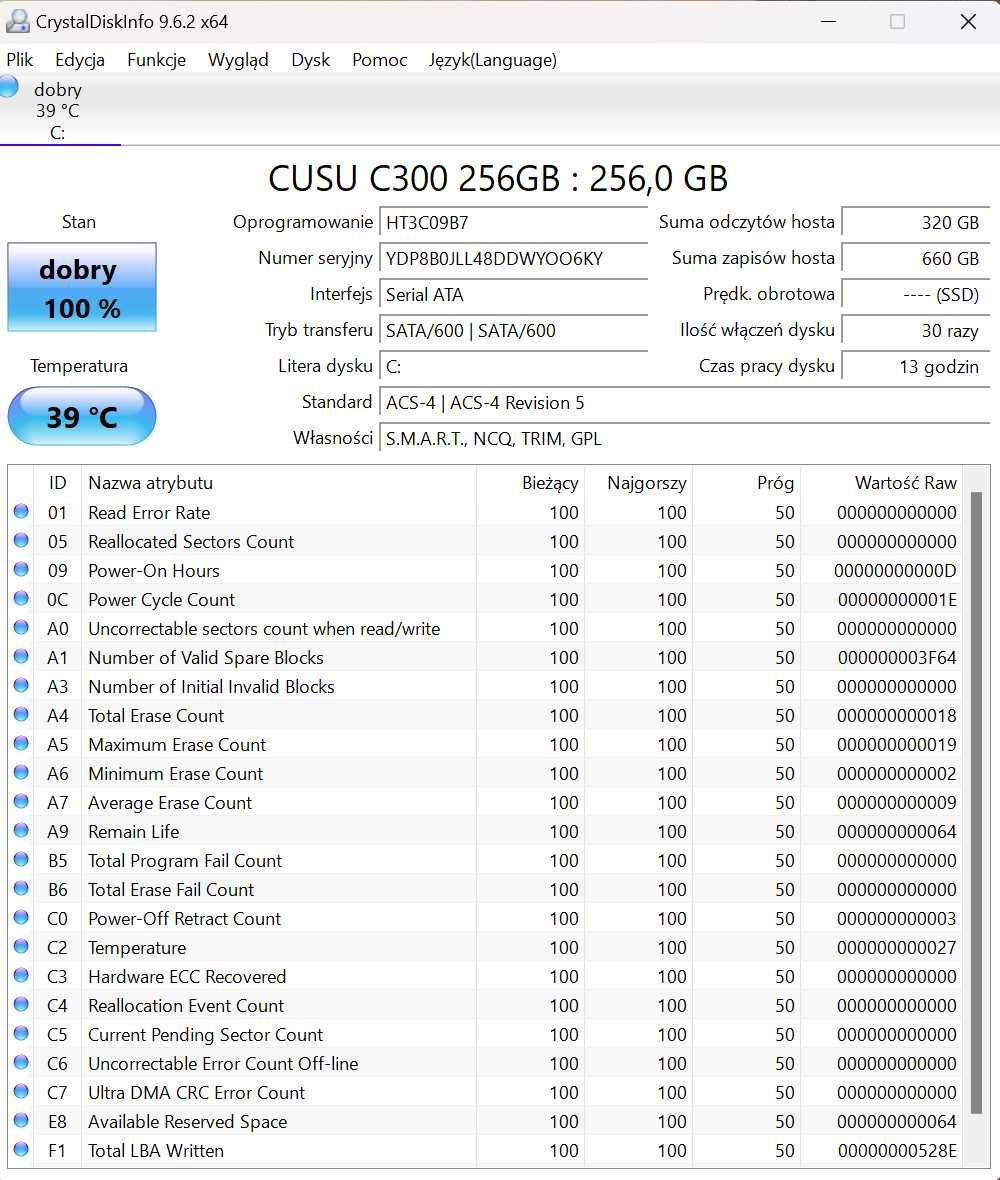
Task: Click status orb of Total Erase Count row
Action: point(21,714)
